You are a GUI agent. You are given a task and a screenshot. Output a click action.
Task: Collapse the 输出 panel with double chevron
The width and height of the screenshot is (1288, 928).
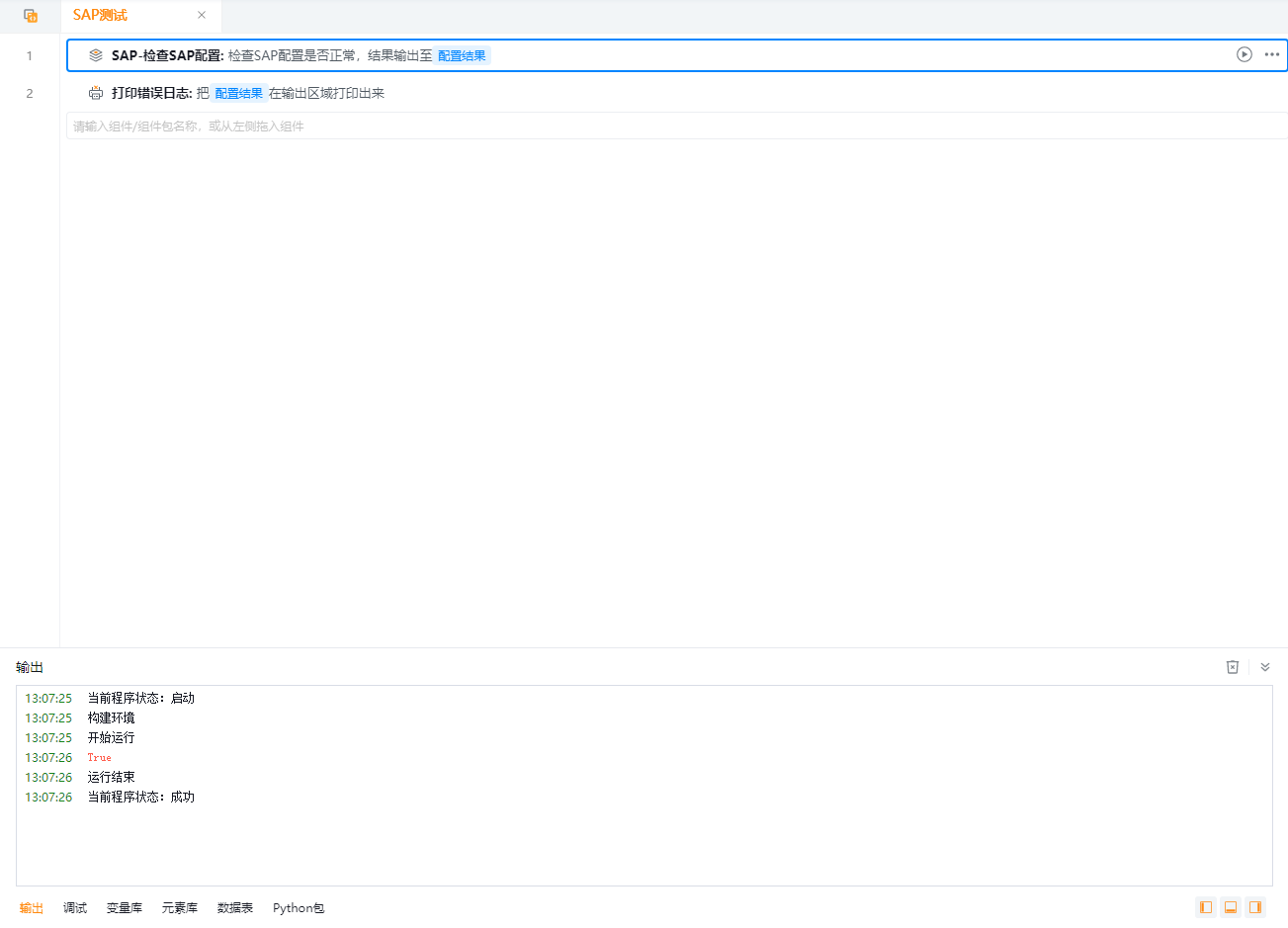[1264, 667]
